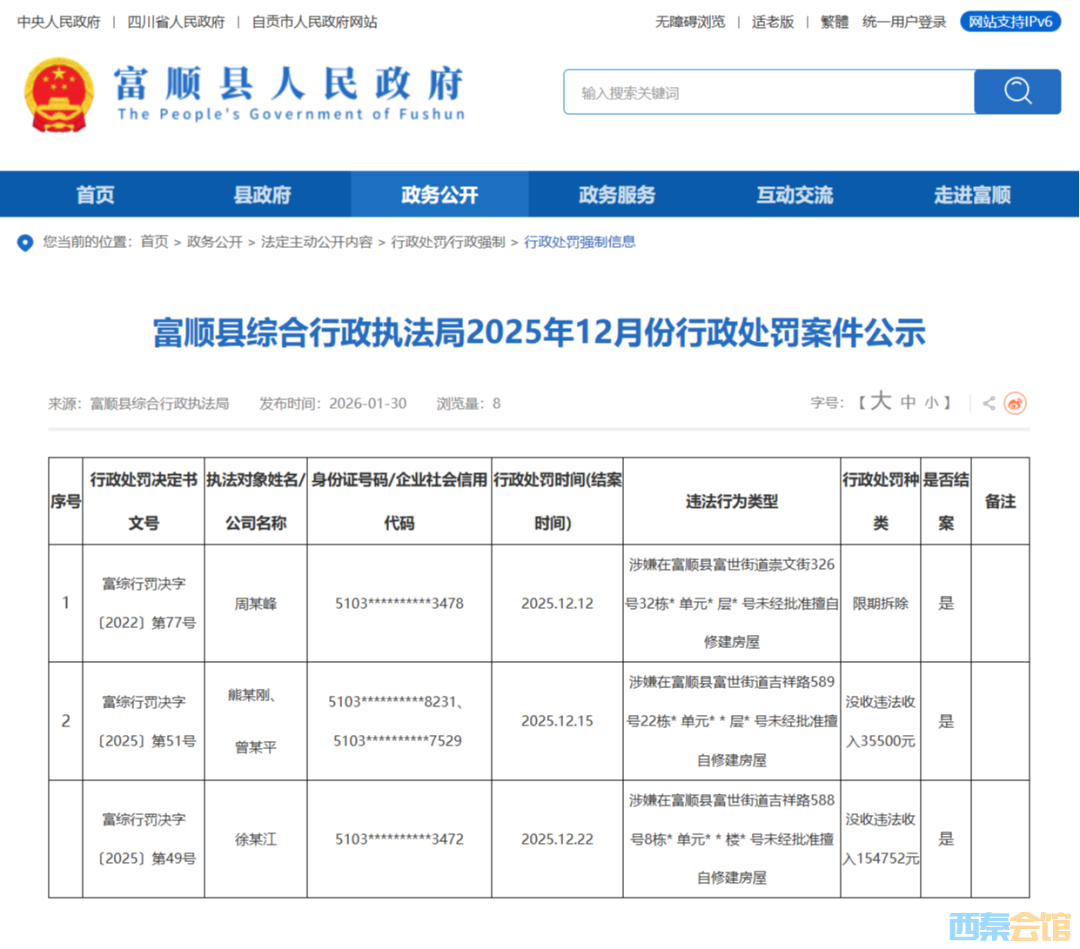Click the magnifier search button
This screenshot has height=949, width=1080.
click(x=1017, y=92)
